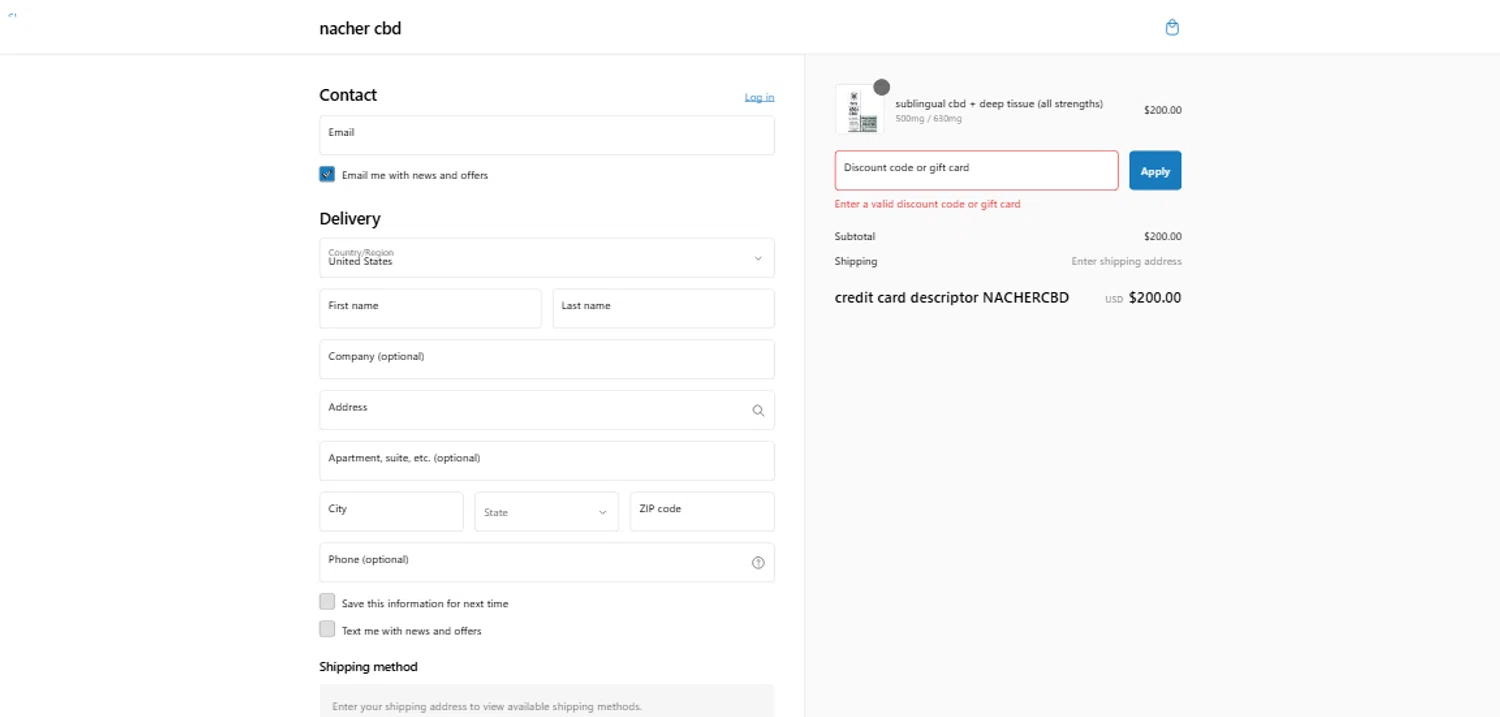
Task: Click the Log in link
Action: pyautogui.click(x=759, y=97)
